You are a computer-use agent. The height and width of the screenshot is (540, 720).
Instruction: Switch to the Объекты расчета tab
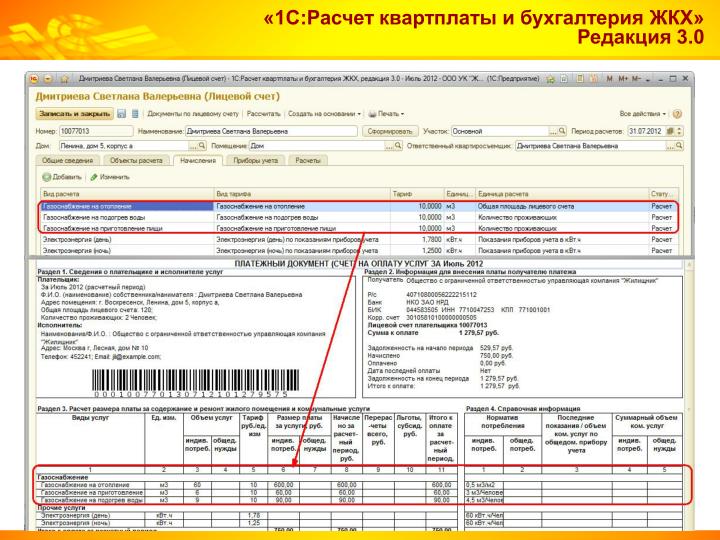(136, 160)
